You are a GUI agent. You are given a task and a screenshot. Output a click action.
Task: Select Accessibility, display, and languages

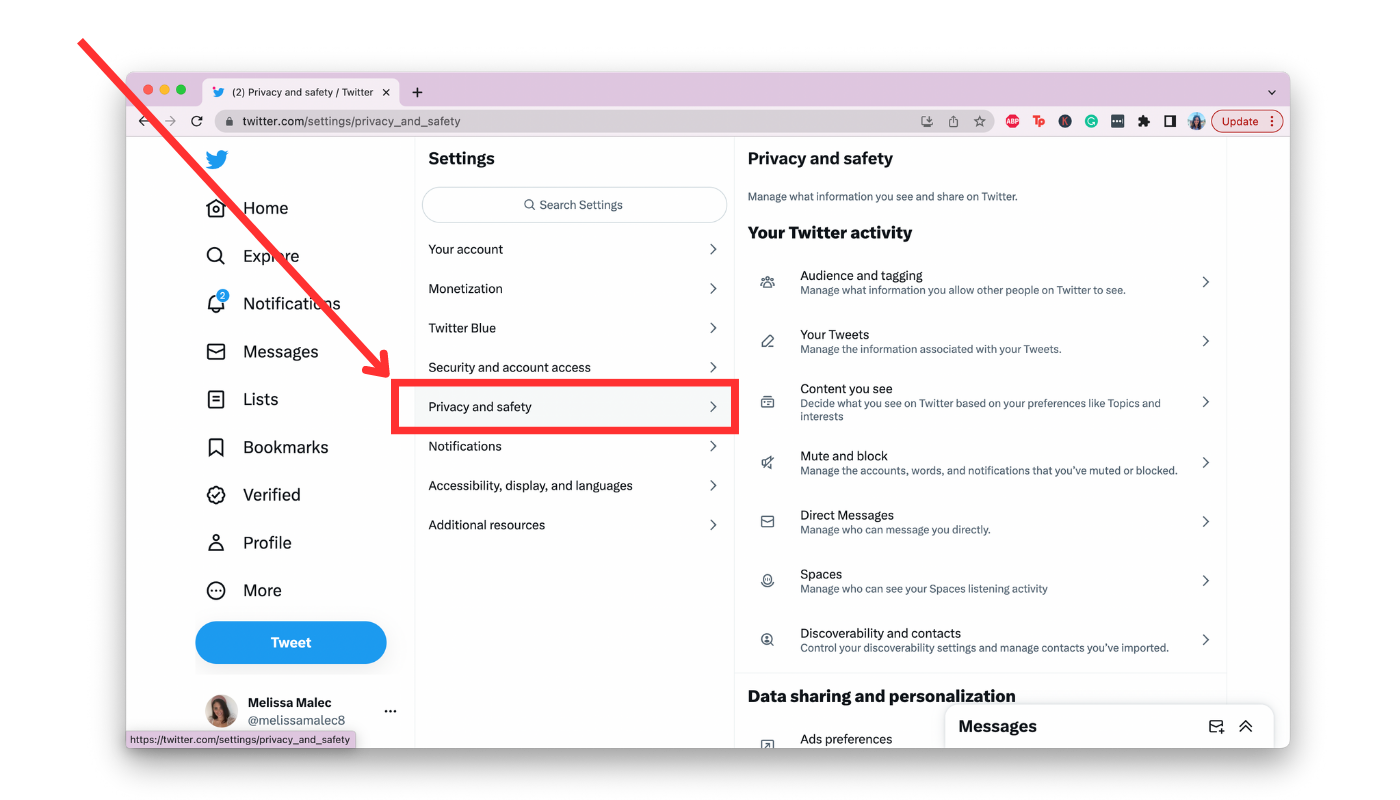(574, 486)
